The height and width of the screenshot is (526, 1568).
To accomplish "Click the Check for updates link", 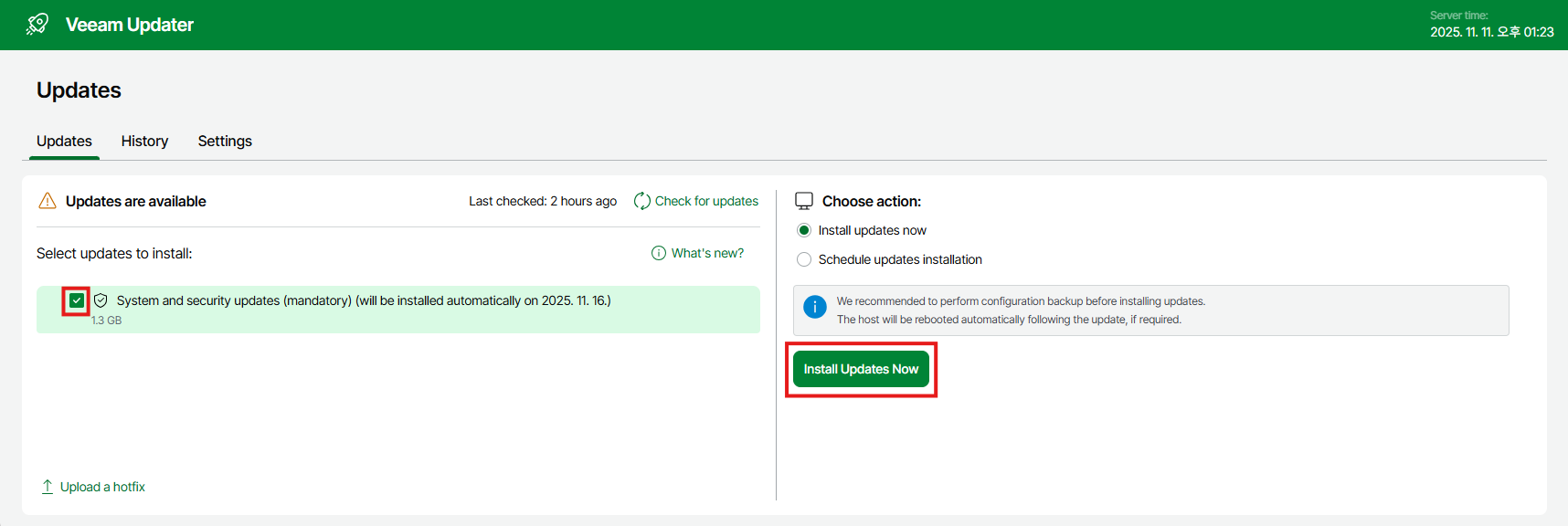I will [x=706, y=201].
